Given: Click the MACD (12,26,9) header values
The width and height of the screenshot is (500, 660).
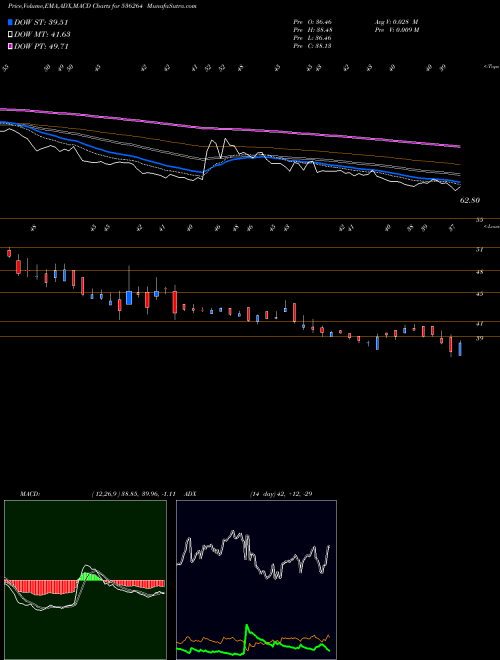Looking at the screenshot, I should (133, 494).
